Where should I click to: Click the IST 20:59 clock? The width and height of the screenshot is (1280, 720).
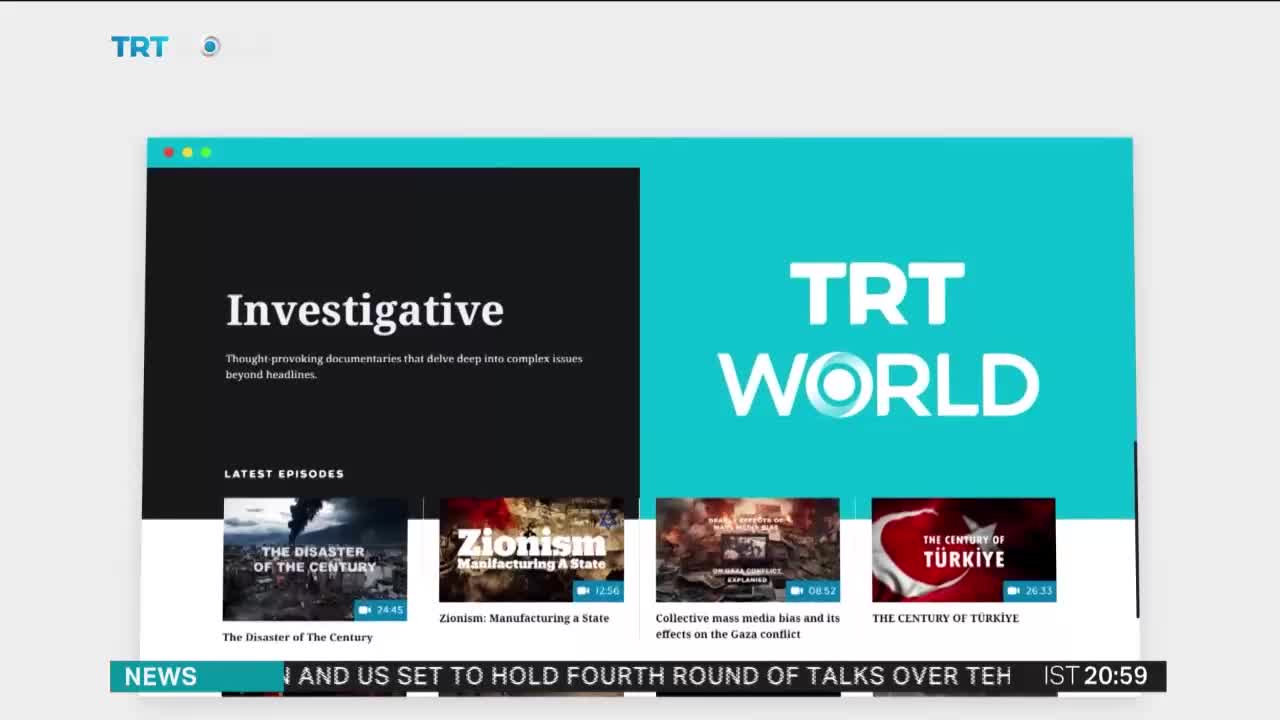(x=1096, y=677)
